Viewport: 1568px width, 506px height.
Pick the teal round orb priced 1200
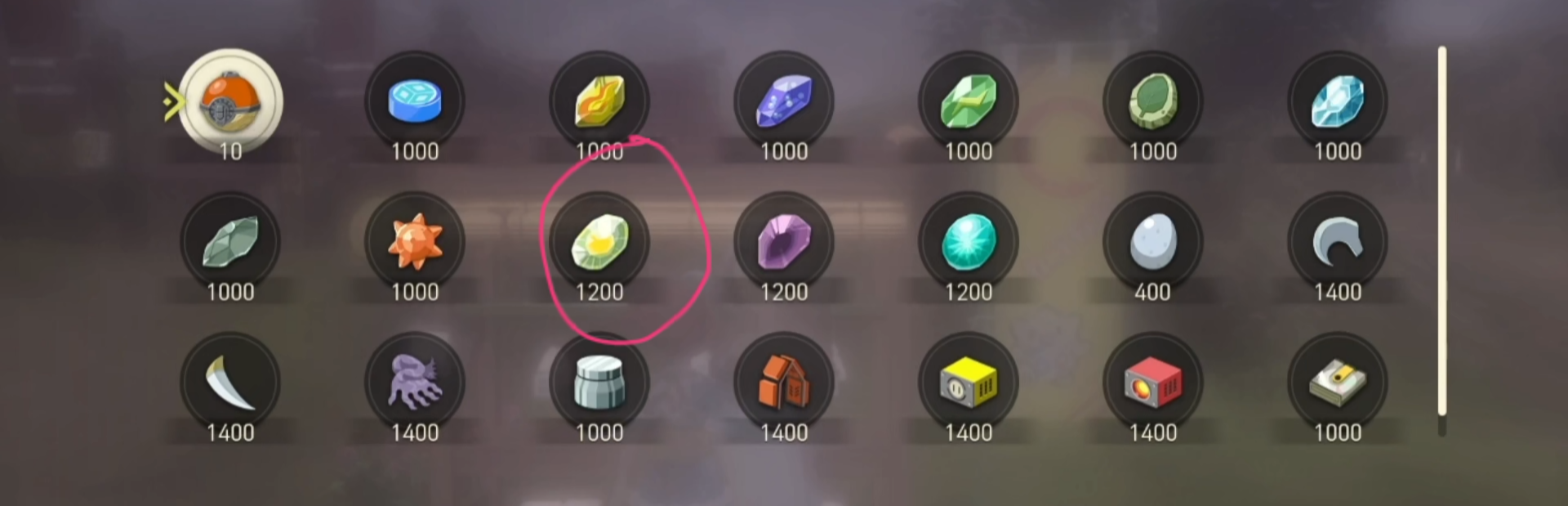point(969,242)
